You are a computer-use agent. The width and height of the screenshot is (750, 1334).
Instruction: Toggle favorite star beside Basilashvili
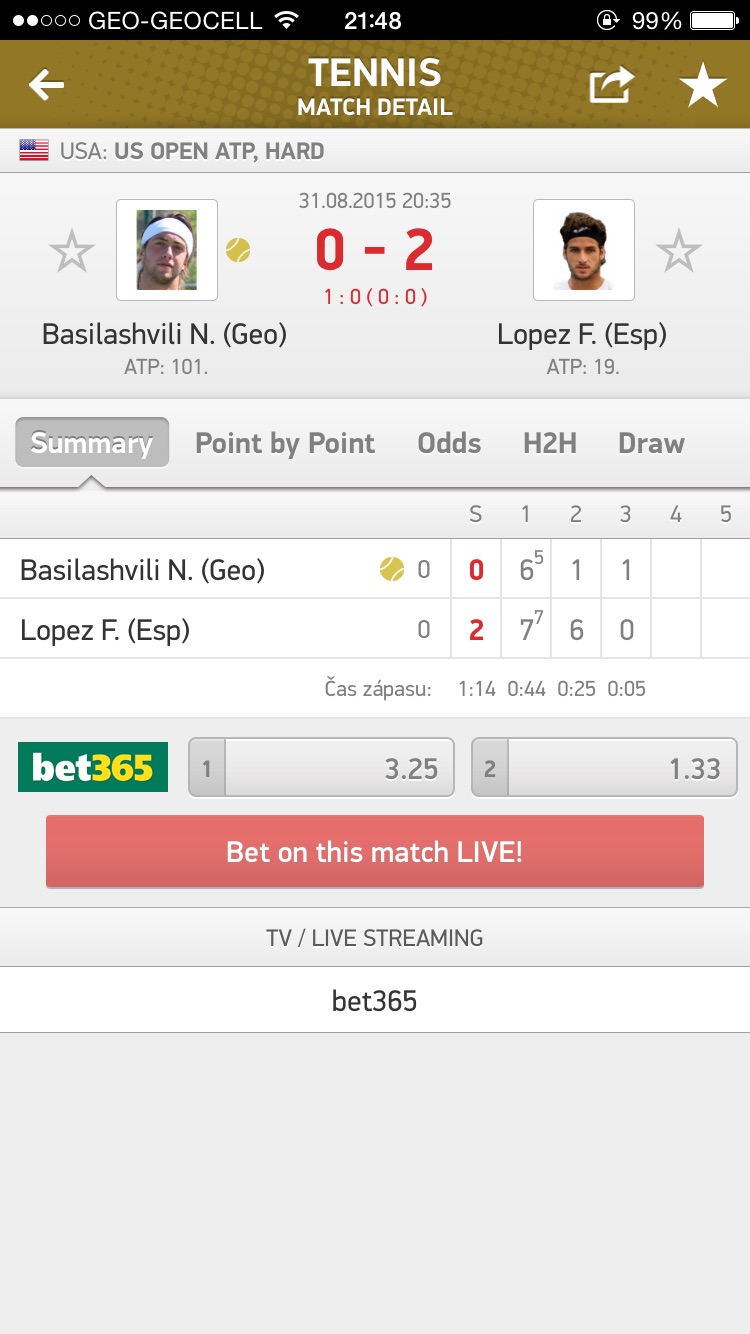pos(72,251)
